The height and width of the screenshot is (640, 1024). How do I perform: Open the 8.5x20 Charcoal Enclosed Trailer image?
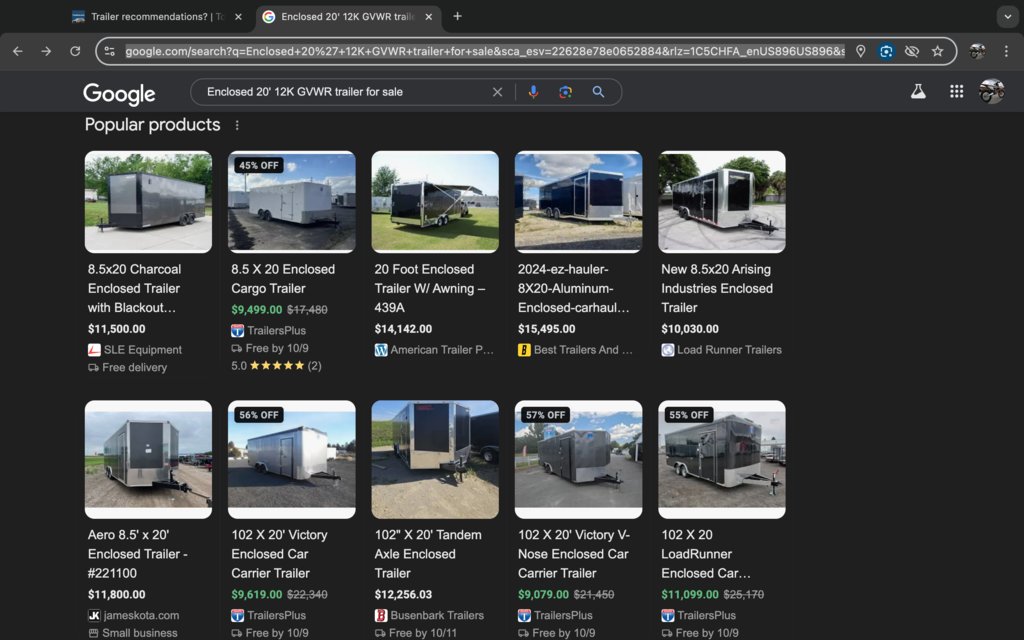click(148, 202)
